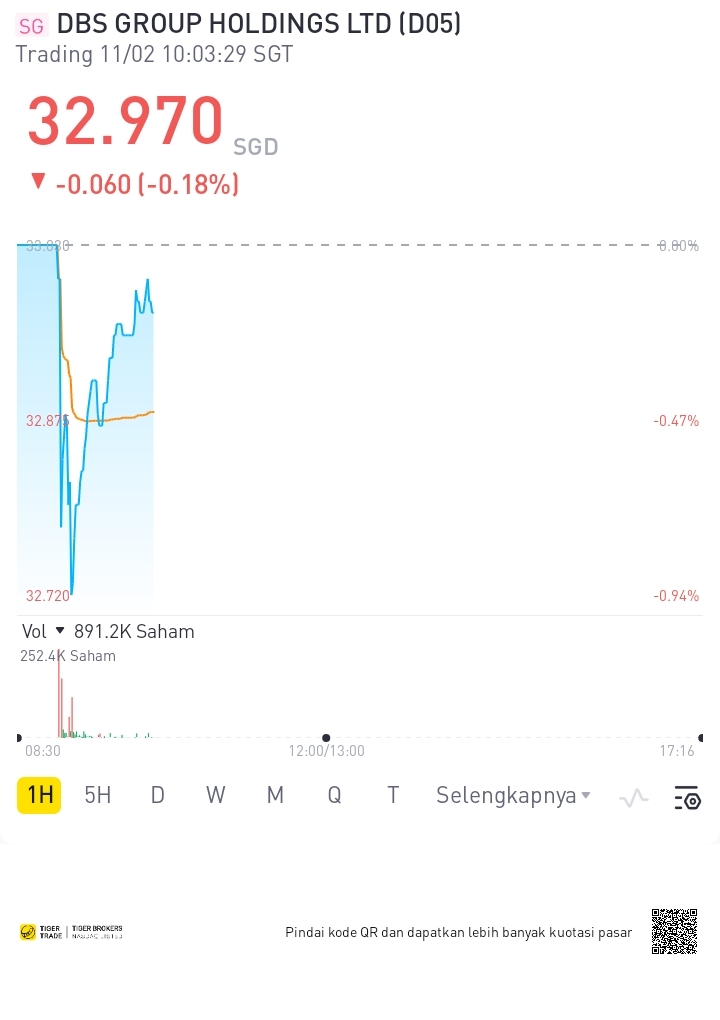Click the QR code image
Screen dimensions: 720x1020
pos(674,931)
